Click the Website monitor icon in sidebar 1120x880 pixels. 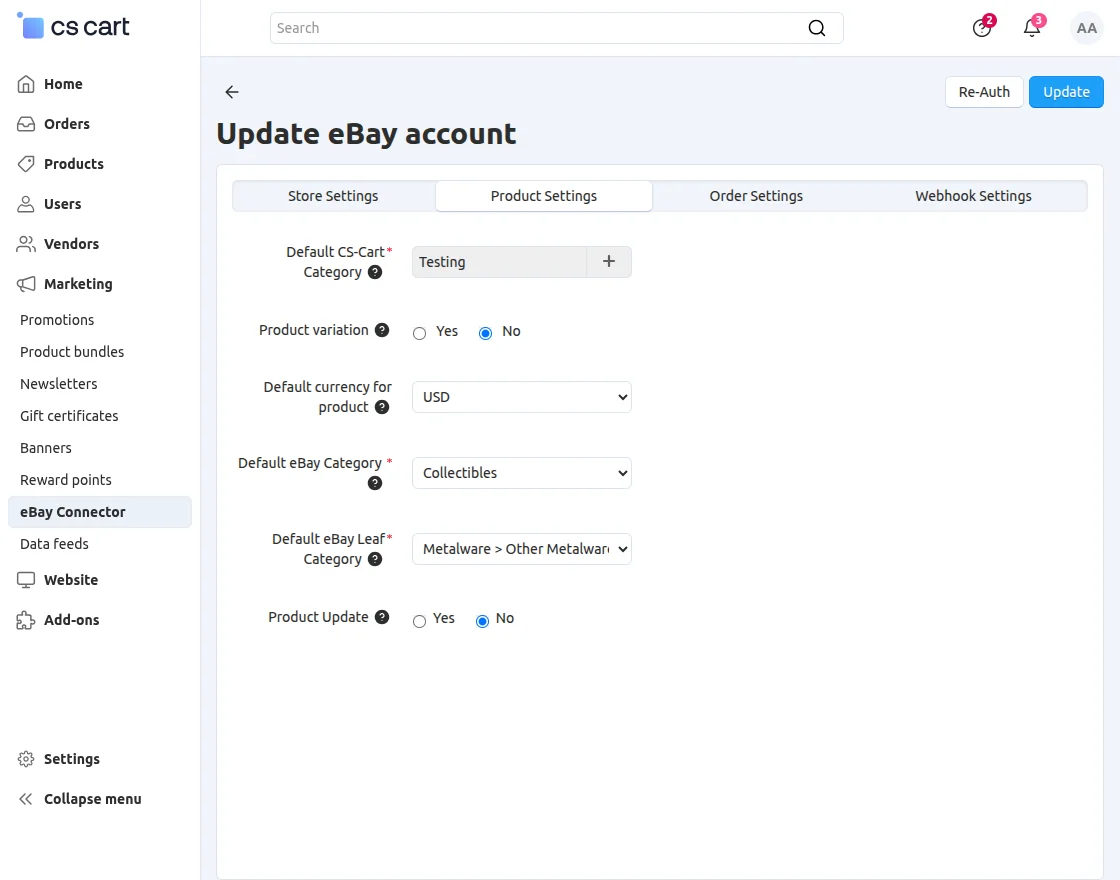[26, 579]
